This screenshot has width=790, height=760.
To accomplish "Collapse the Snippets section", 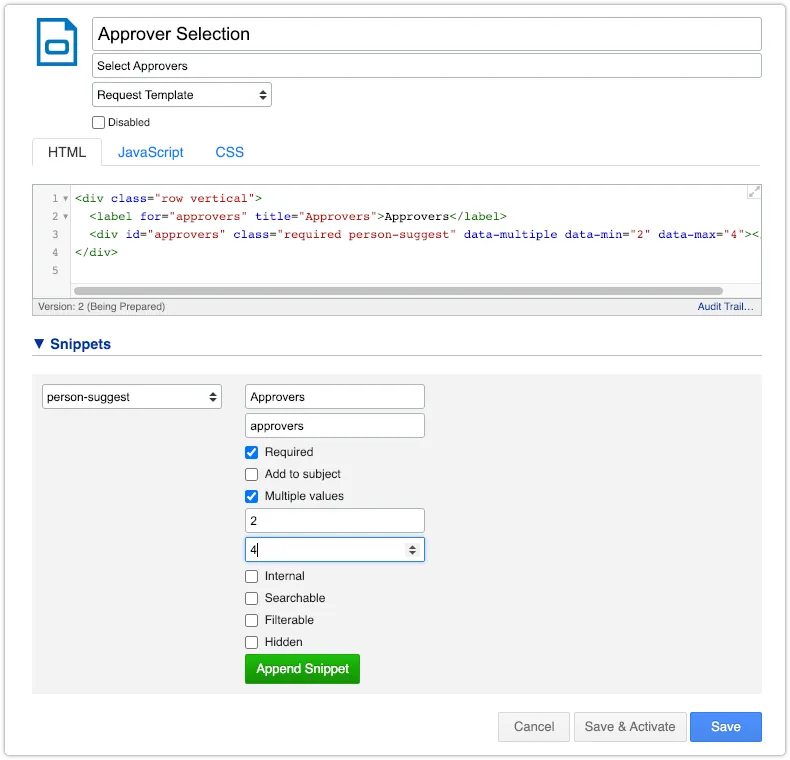I will point(39,344).
